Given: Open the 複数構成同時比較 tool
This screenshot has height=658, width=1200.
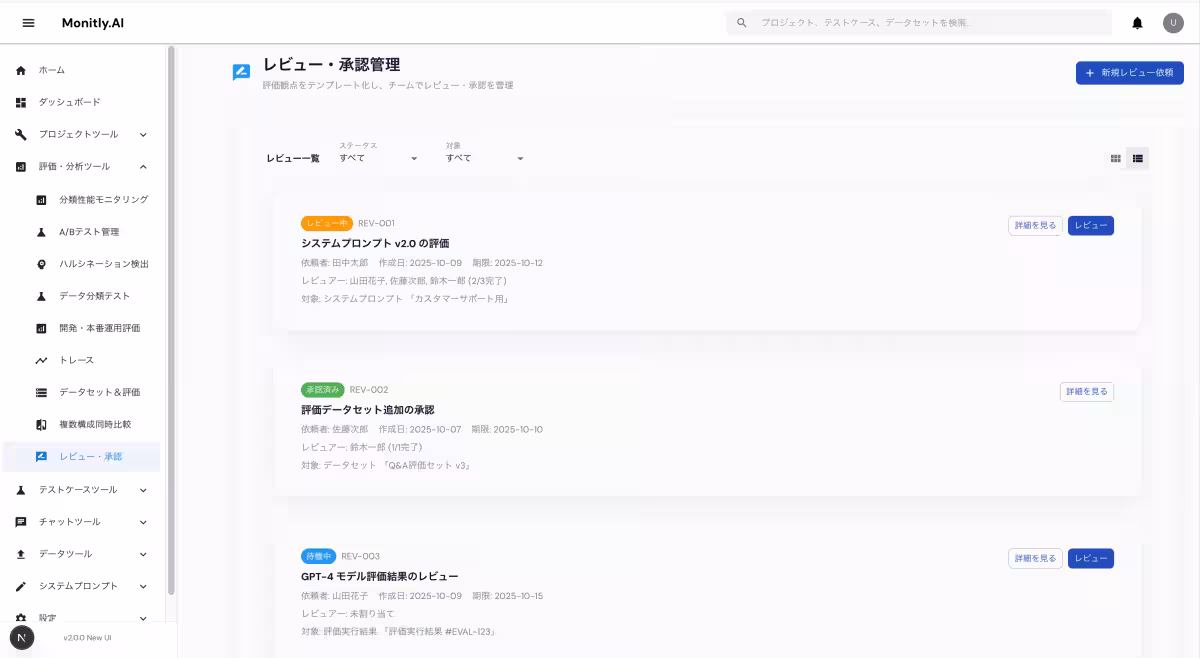Looking at the screenshot, I should 41,424.
